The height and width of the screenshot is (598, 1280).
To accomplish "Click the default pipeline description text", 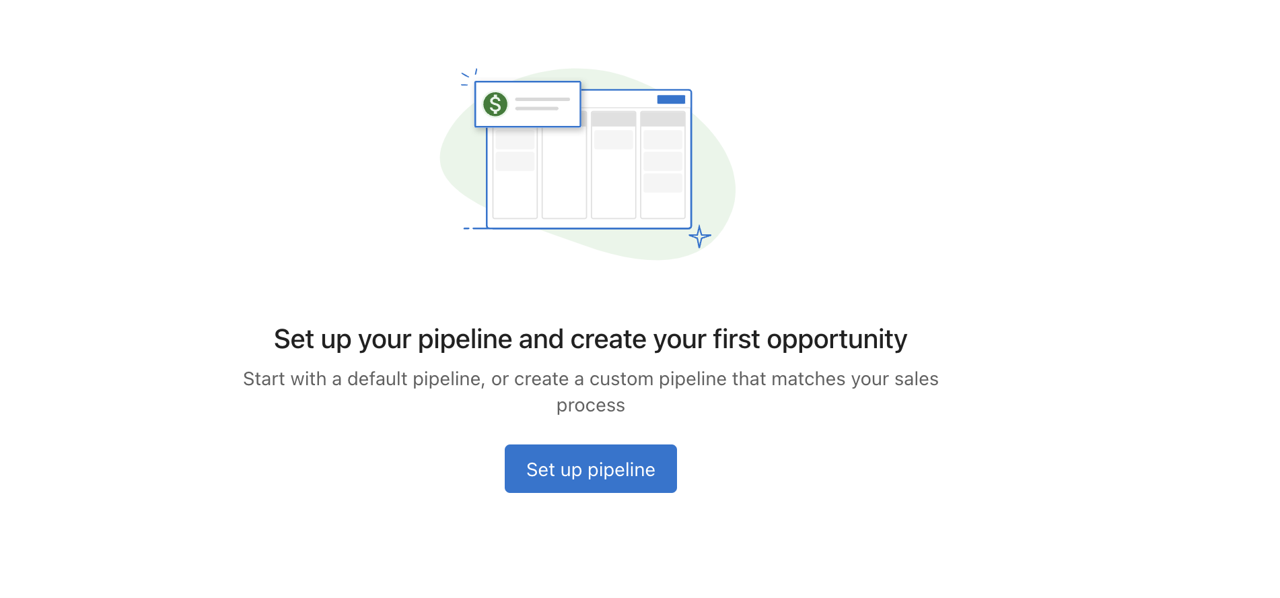I will pos(590,391).
